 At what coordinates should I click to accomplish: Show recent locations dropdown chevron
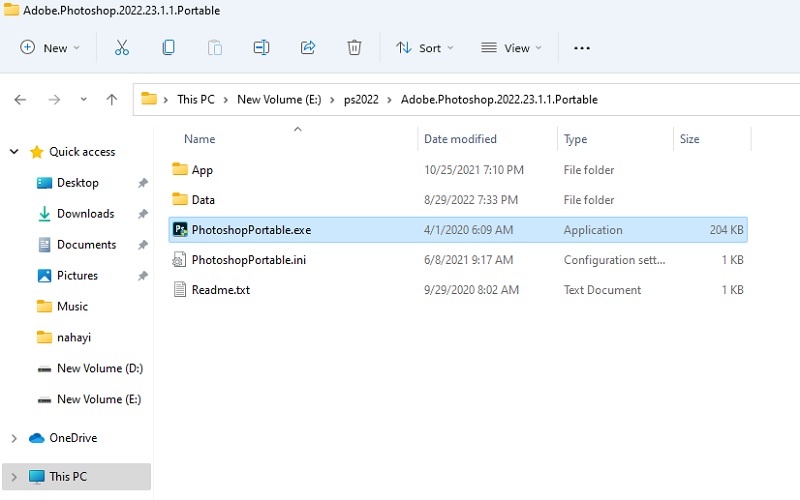[84, 99]
